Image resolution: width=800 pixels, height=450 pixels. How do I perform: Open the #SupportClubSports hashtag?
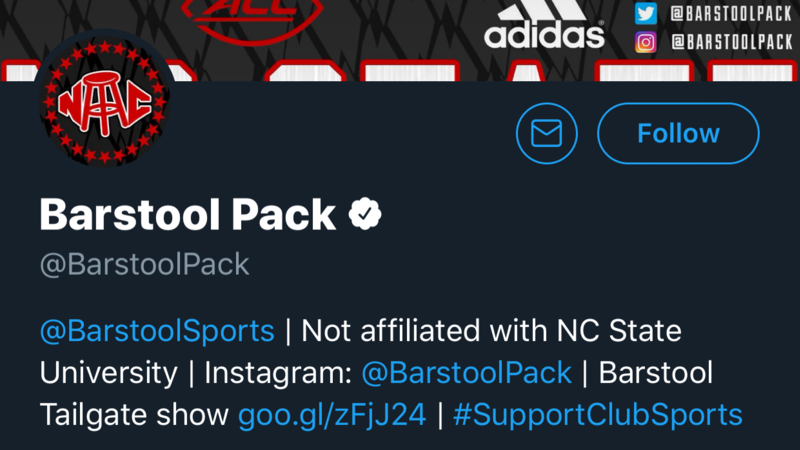click(x=598, y=414)
